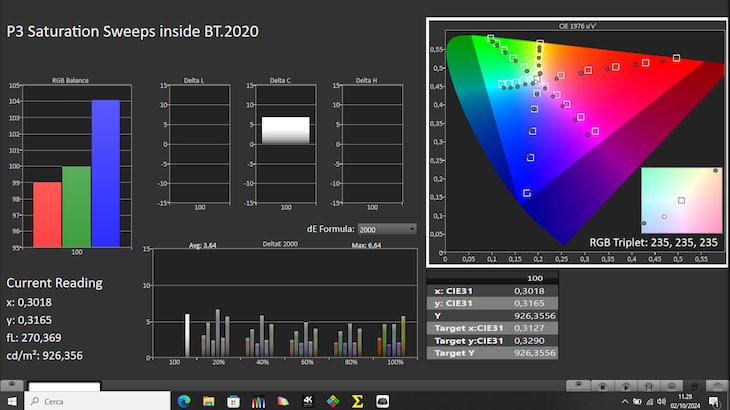730x410 pixels.
Task: Select the white tab at bottom left
Action: [64, 386]
